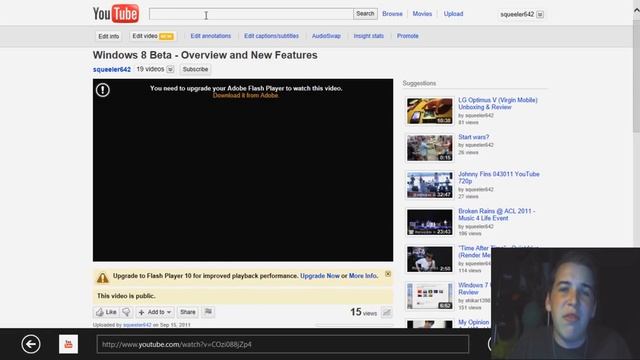
Task: Click Download it from Adobe link
Action: point(246,96)
